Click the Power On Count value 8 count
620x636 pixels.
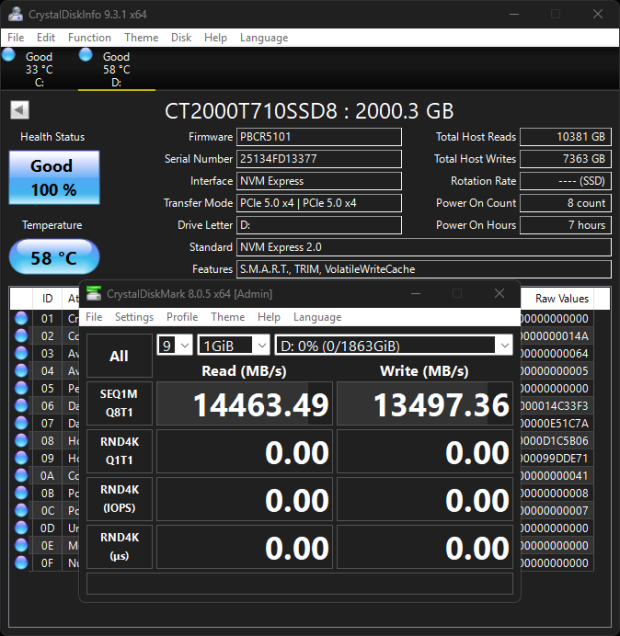pyautogui.click(x=566, y=203)
